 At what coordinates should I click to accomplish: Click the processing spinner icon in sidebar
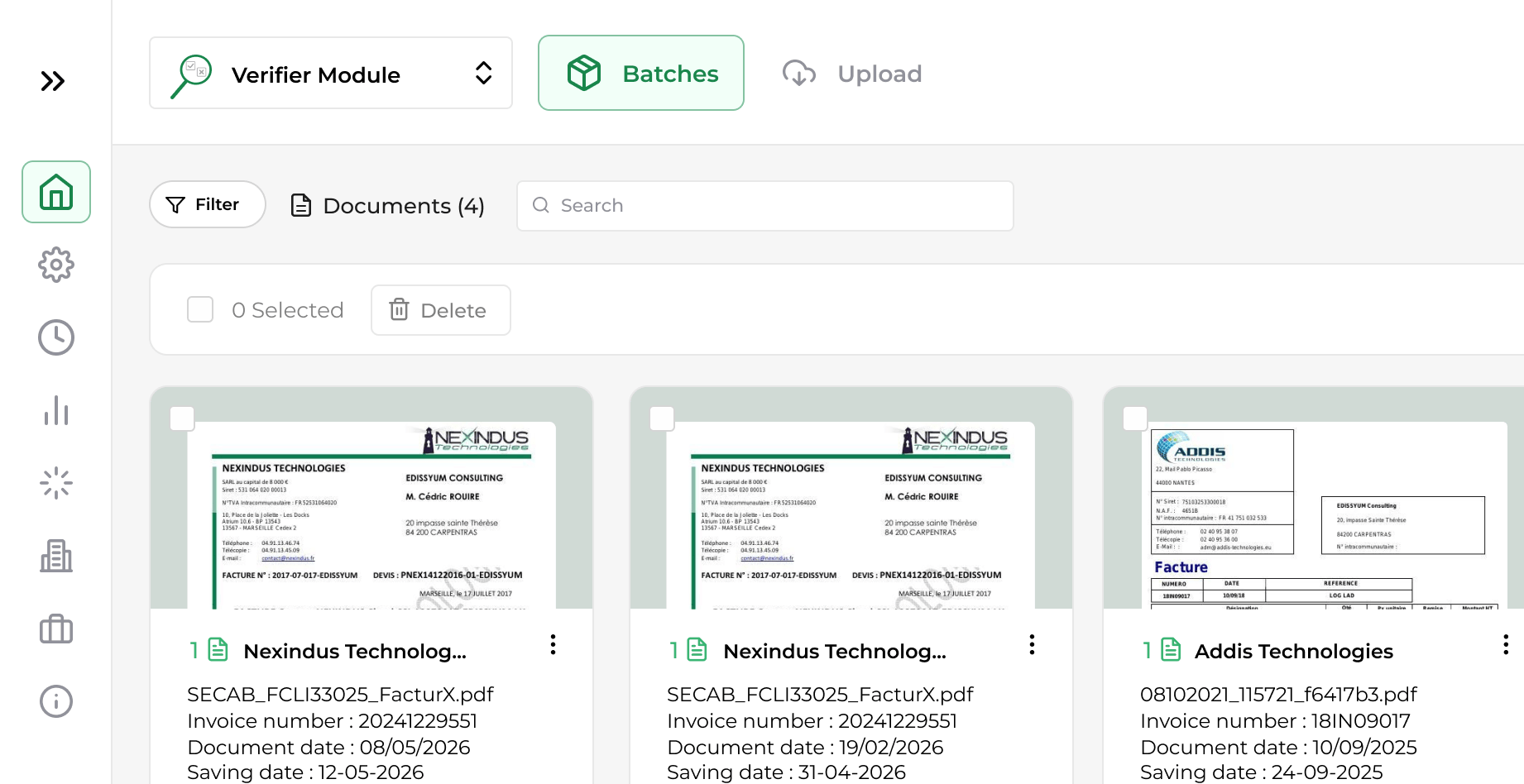click(55, 483)
